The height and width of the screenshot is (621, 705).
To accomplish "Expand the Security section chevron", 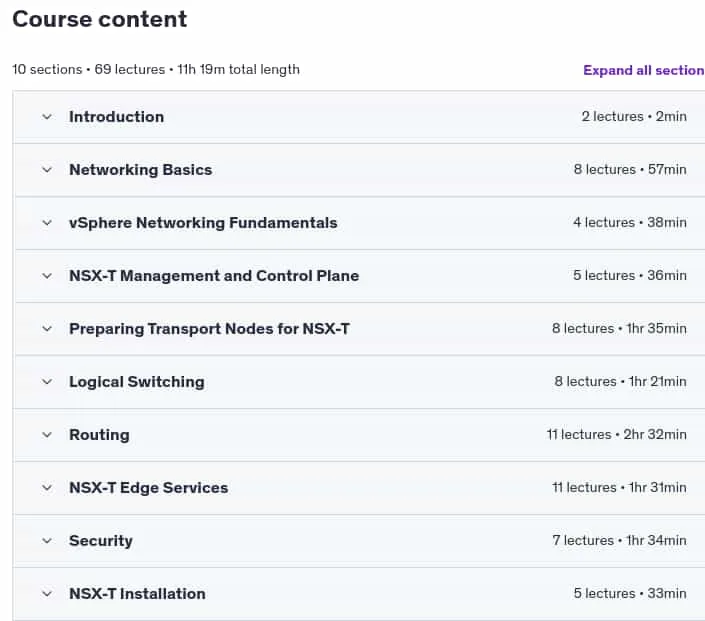I will tap(47, 541).
